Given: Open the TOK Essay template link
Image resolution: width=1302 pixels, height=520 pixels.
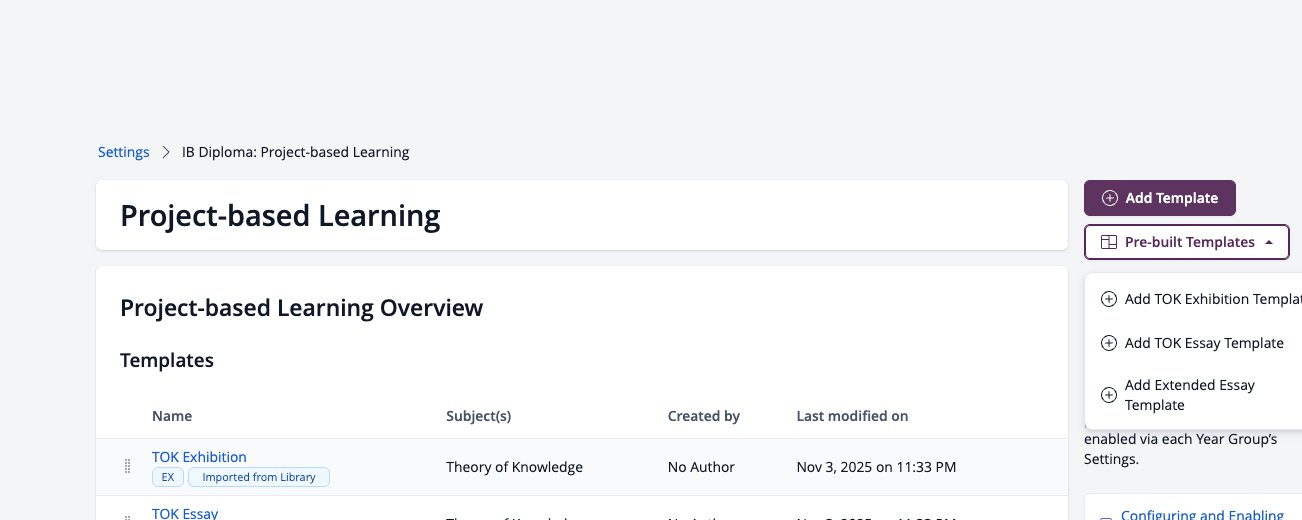Looking at the screenshot, I should tap(185, 513).
